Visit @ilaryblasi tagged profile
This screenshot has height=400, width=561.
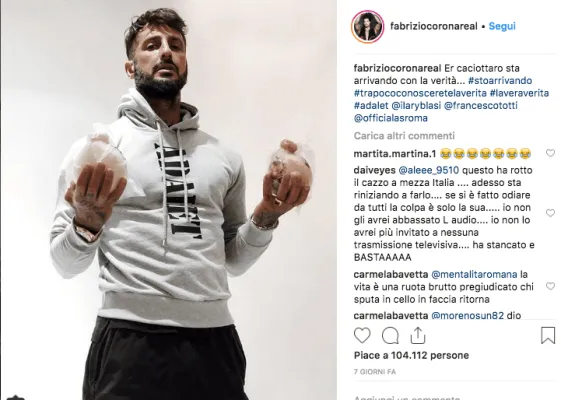(x=416, y=106)
